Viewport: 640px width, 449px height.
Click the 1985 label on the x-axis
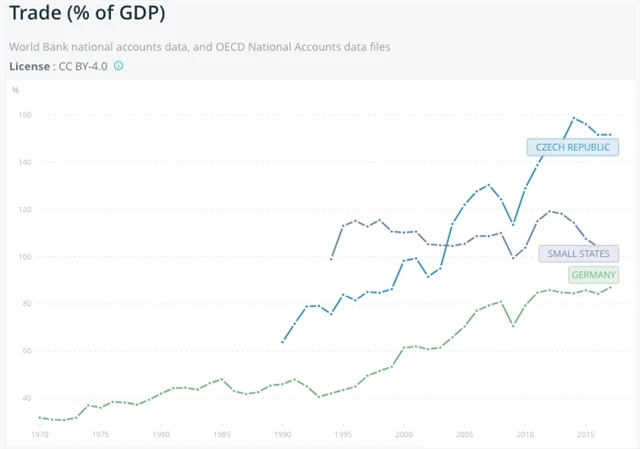[x=222, y=436]
